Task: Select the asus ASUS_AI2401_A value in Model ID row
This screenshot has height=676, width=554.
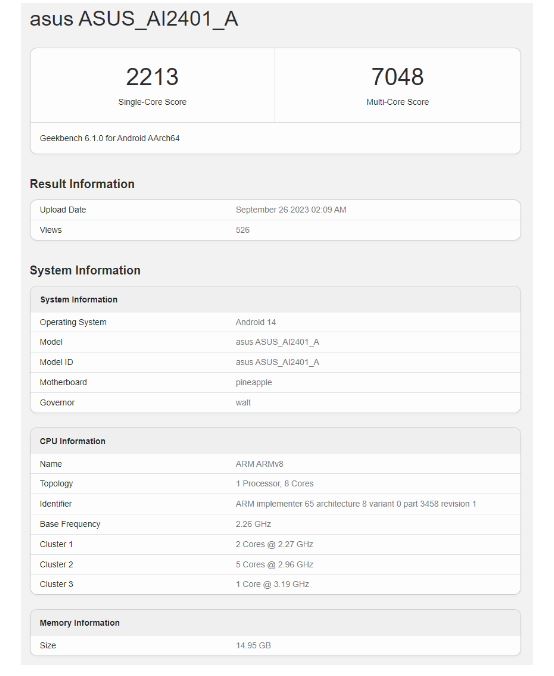Action: (x=277, y=363)
